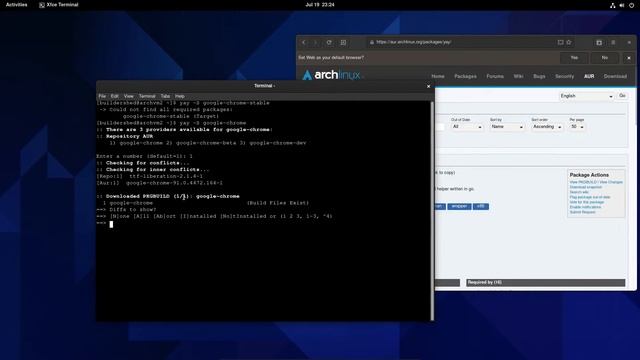Open the tab overview icon in browser
This screenshot has width=640, height=360.
pos(599,42)
